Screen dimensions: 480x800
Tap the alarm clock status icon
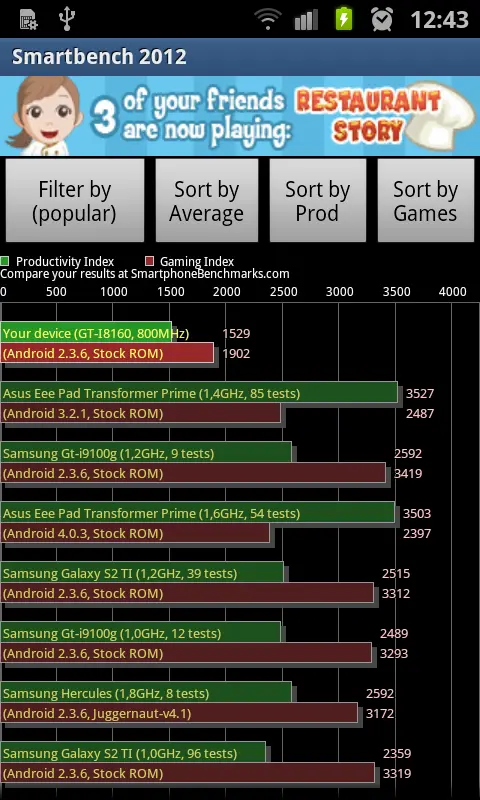pos(382,19)
